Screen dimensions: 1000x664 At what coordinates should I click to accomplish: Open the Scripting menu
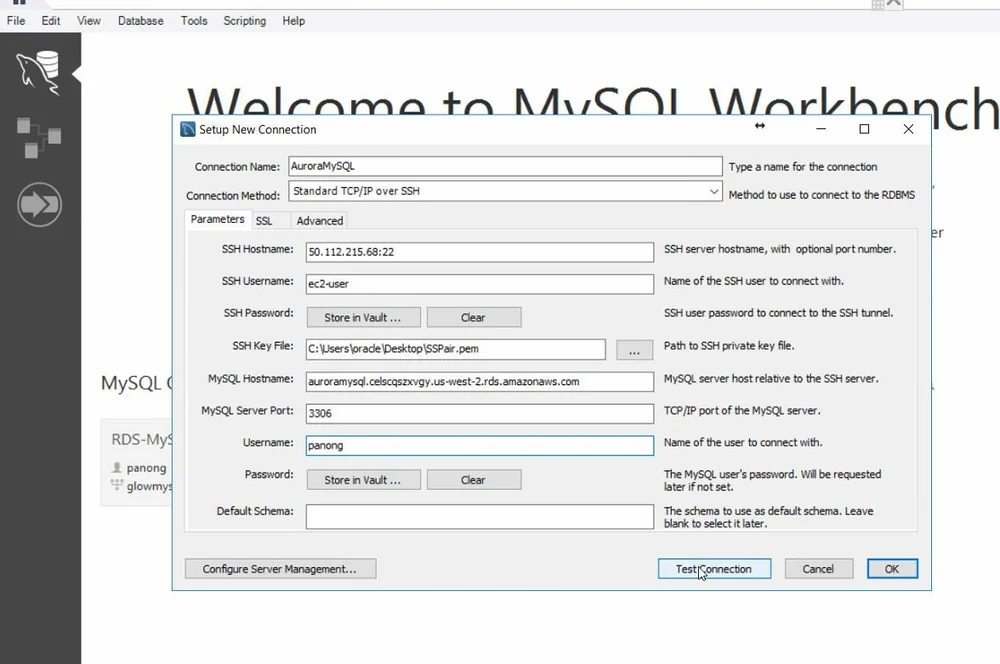[x=244, y=21]
